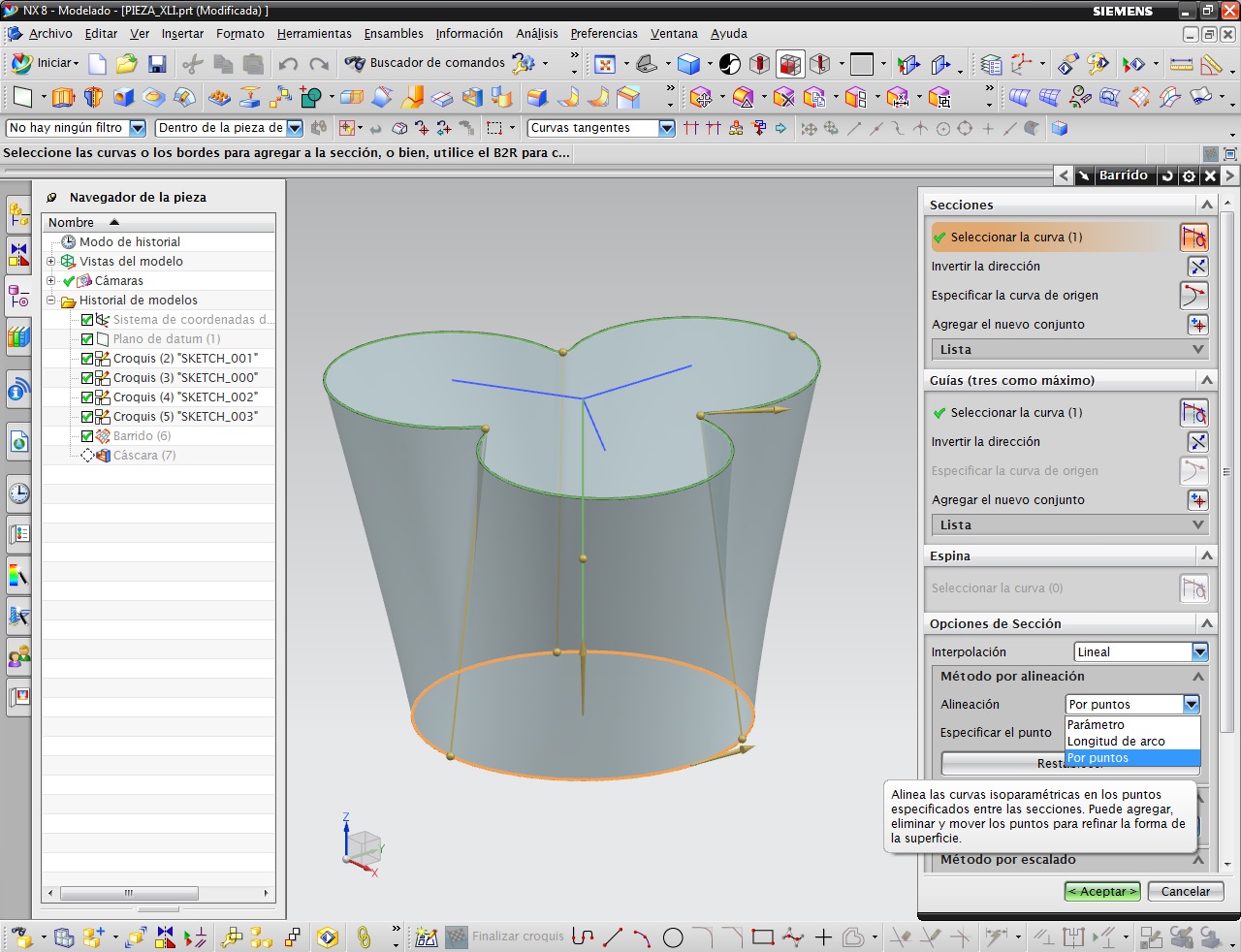This screenshot has height=952, width=1241.
Task: Click the line sketch tool in bottom toolbar
Action: [613, 936]
